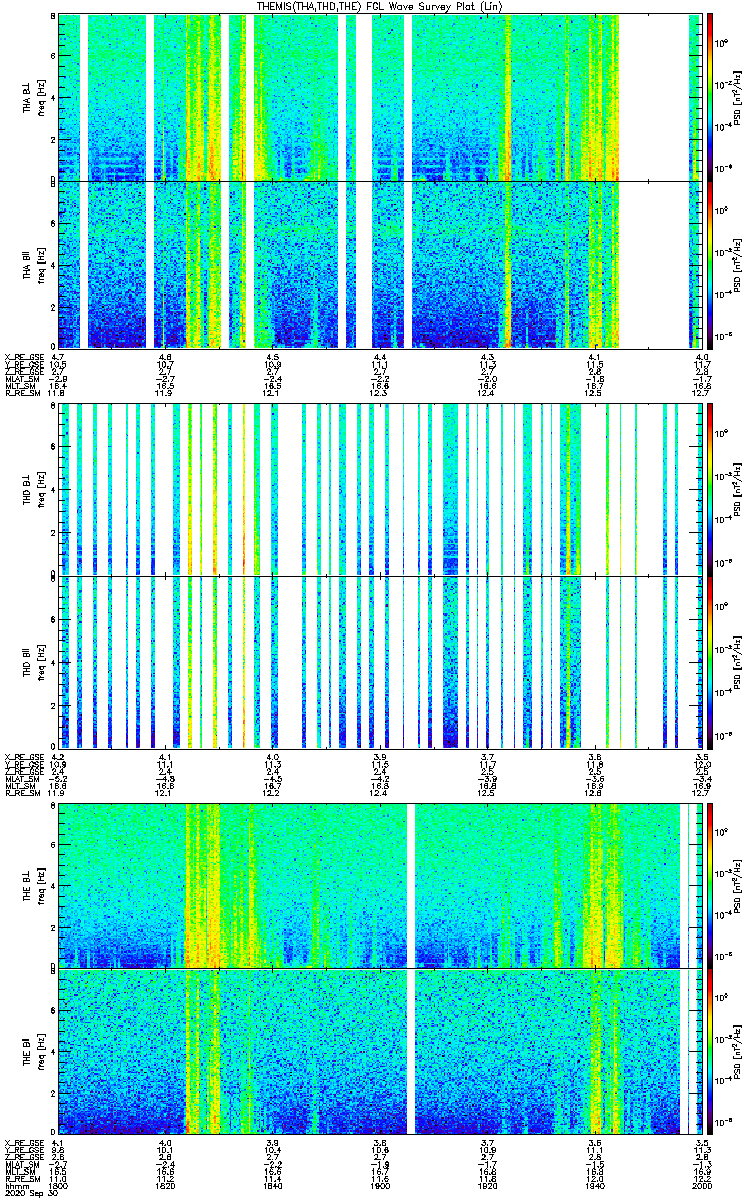Click the '1900' time tick label

point(381,1186)
